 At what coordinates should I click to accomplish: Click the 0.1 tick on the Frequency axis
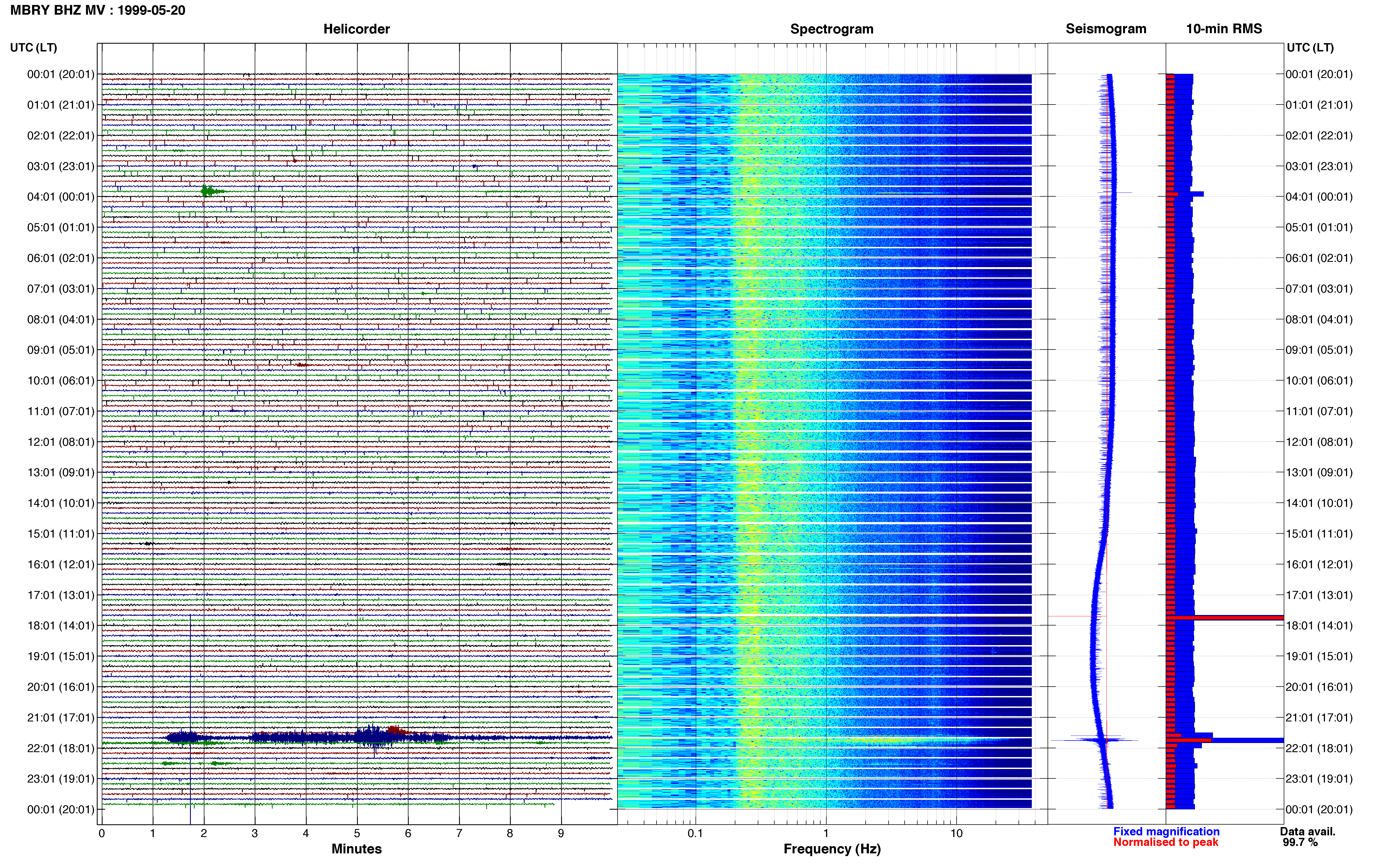tap(695, 833)
